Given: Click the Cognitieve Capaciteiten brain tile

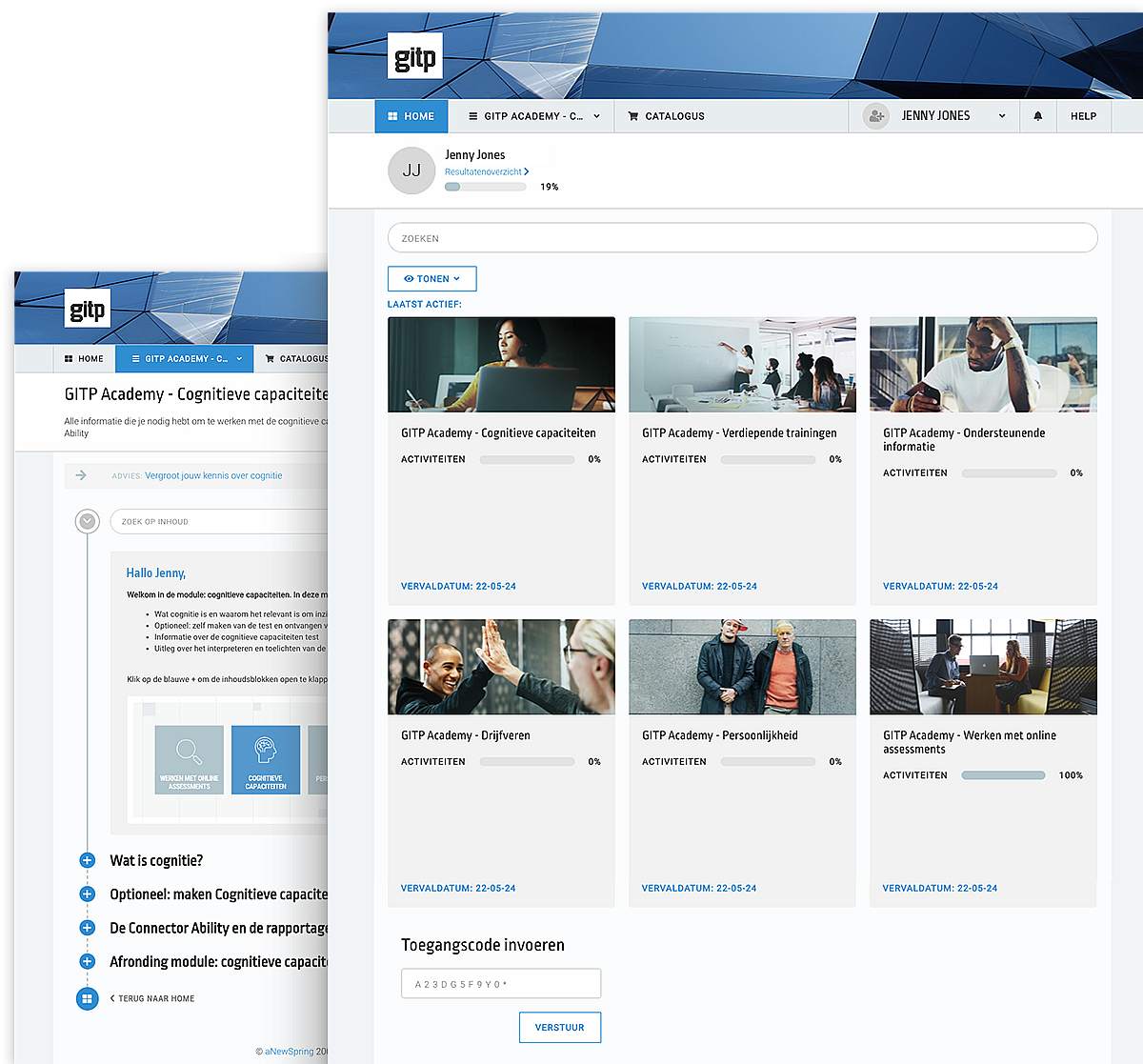Looking at the screenshot, I should (x=266, y=759).
